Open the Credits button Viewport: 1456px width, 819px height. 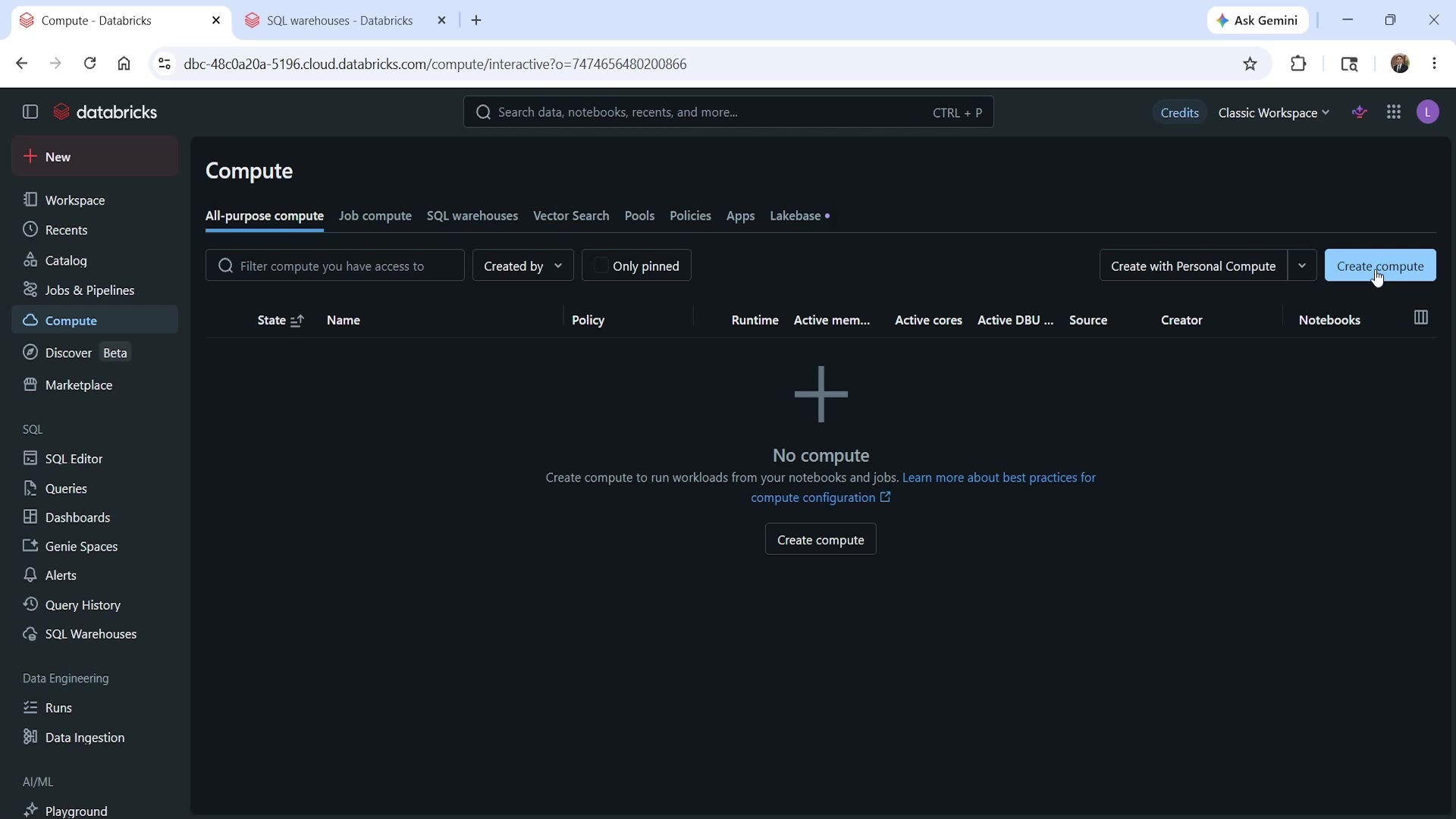pyautogui.click(x=1179, y=113)
